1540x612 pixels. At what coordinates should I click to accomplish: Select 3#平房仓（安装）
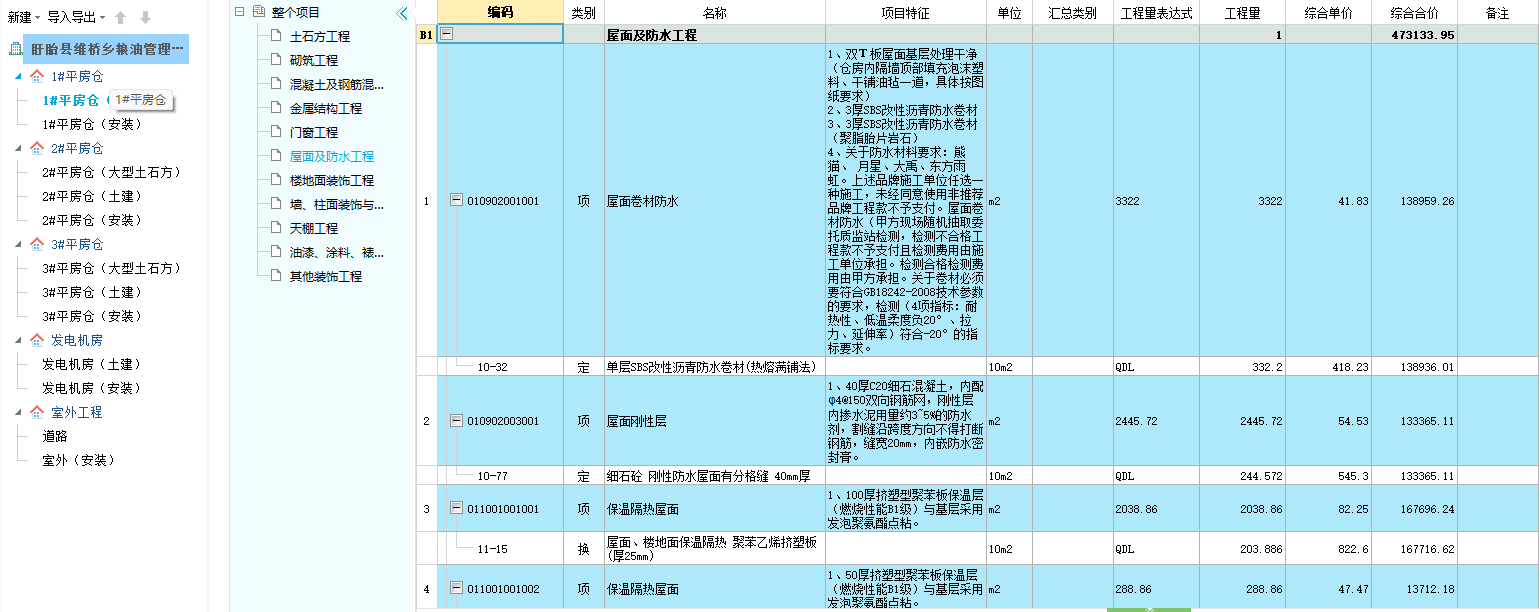[92, 316]
